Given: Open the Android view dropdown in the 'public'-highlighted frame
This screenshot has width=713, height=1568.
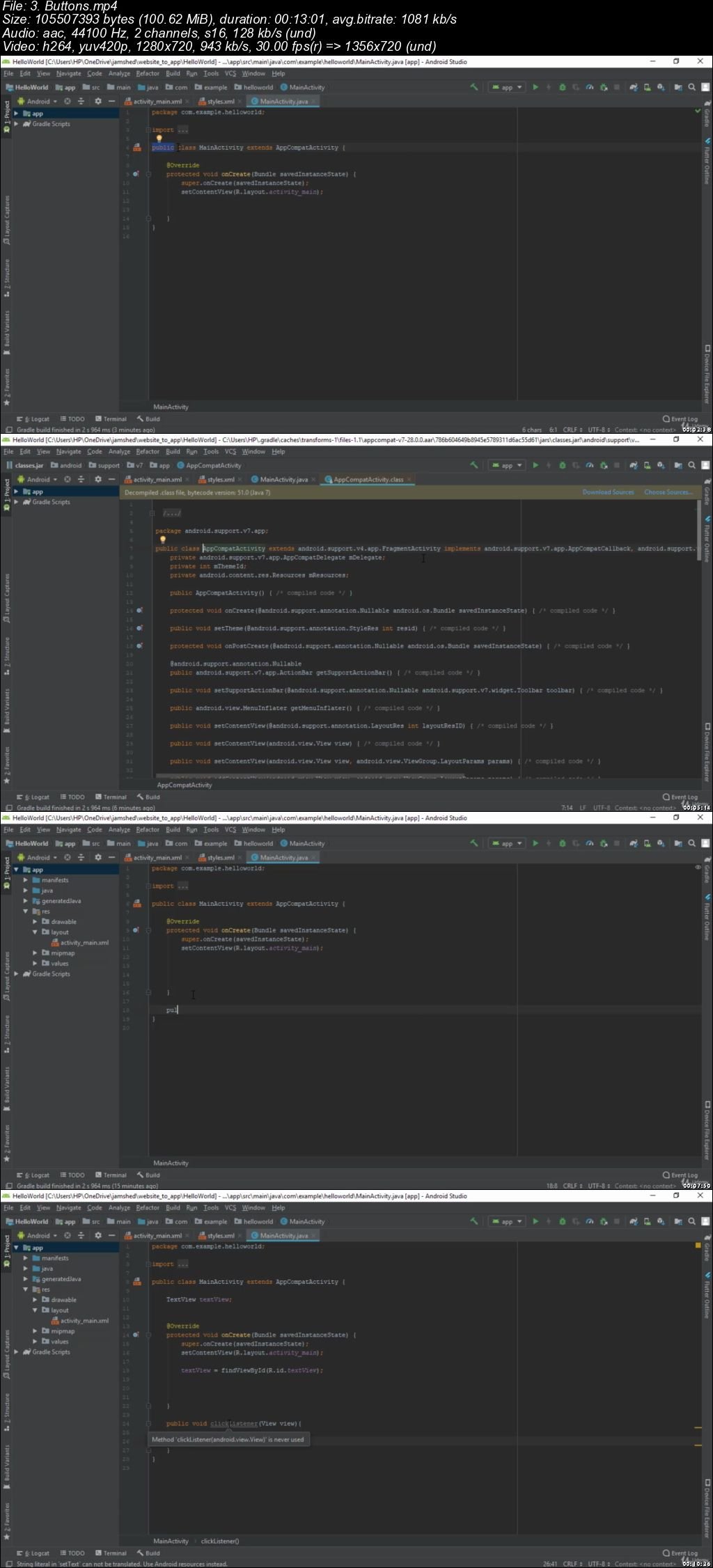Looking at the screenshot, I should [x=38, y=101].
